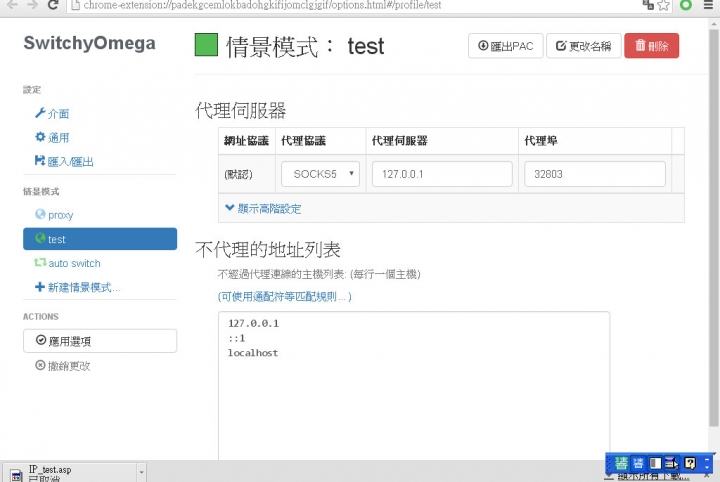Open the SOCKS5 protocol dropdown
Screen dimensions: 720x482
click(320, 174)
